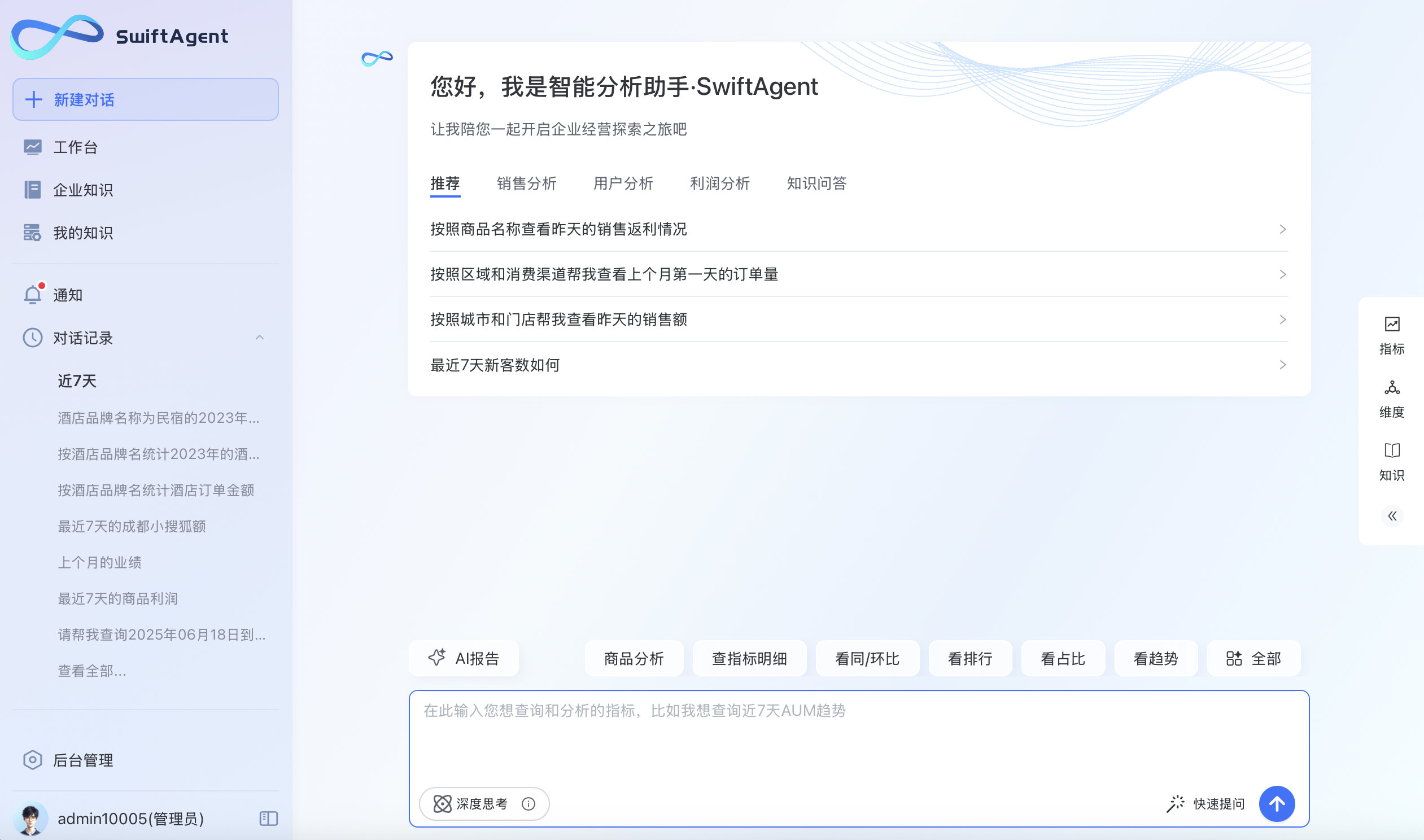Open history item 按酒店品牌名统计酒店订单金额
Screen dimensions: 1424x840
156,490
